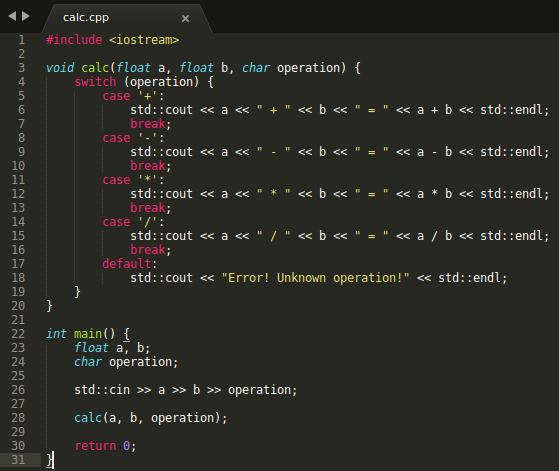Click on '<iostream>' text
This screenshot has width=559, height=471.
click(144, 40)
